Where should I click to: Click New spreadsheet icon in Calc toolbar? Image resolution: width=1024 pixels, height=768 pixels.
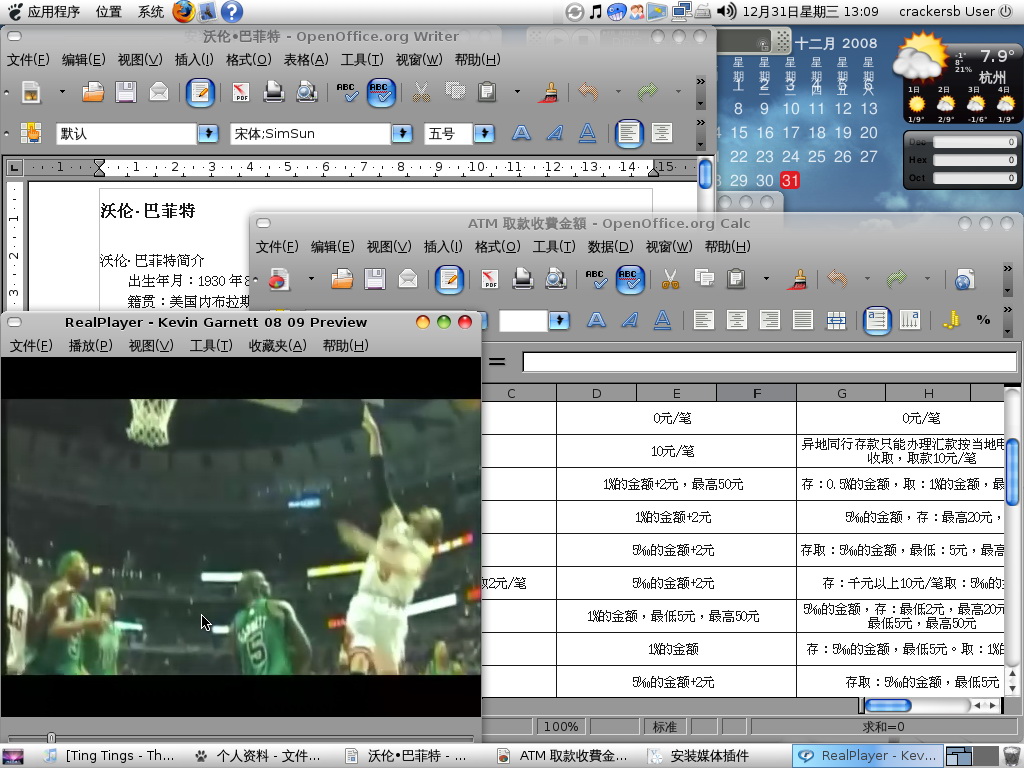(x=278, y=280)
